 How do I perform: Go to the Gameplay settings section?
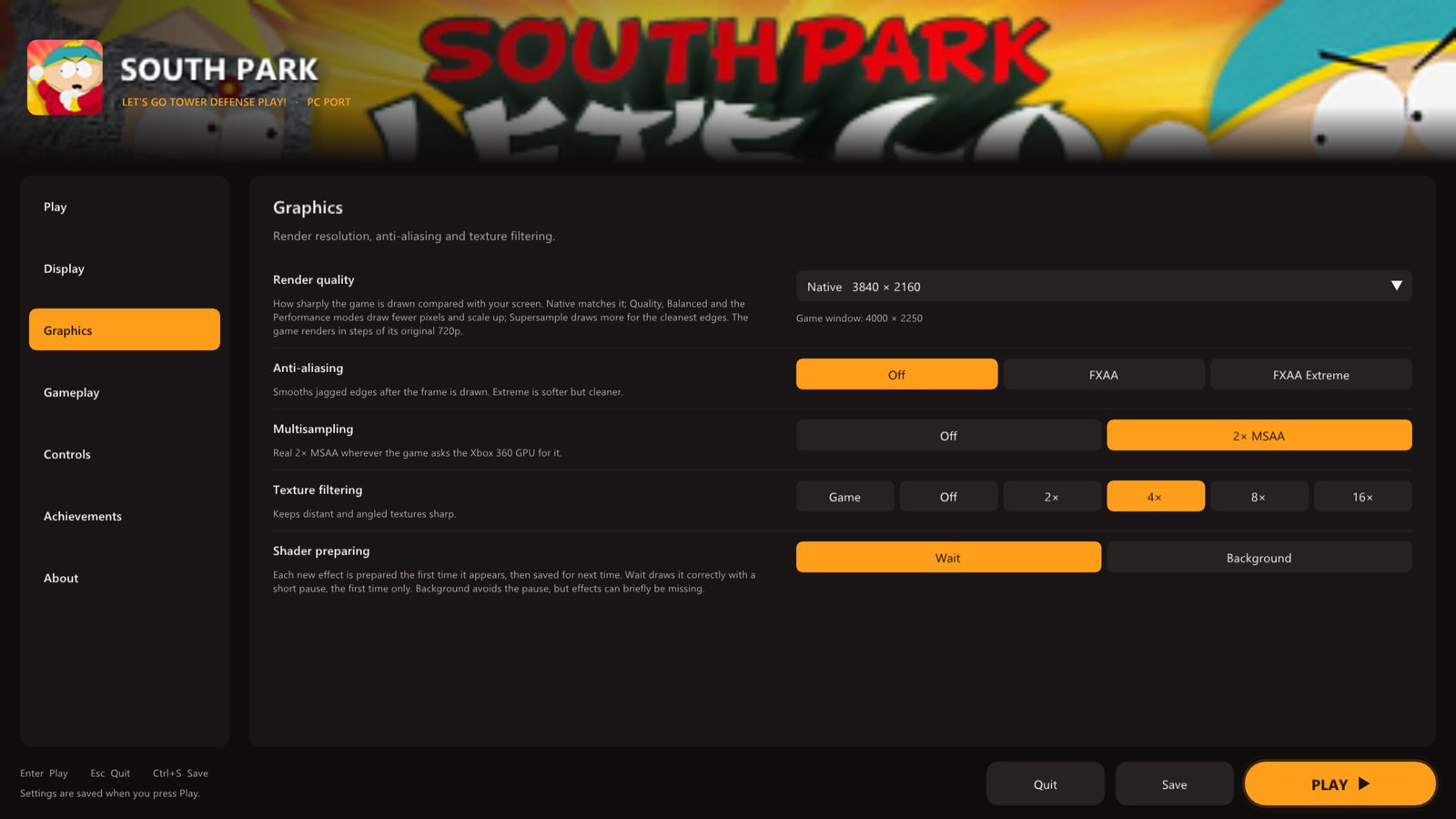[x=125, y=392]
